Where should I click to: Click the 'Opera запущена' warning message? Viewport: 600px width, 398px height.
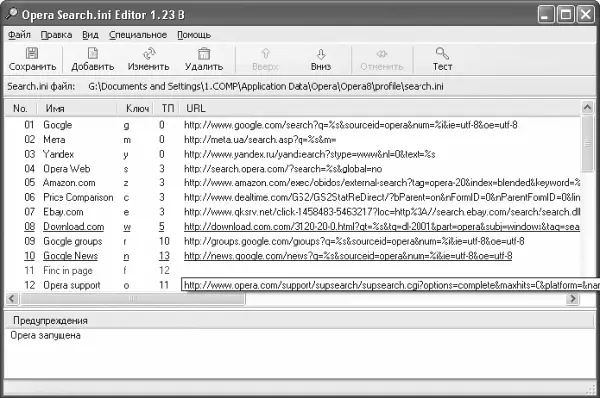tap(45, 335)
